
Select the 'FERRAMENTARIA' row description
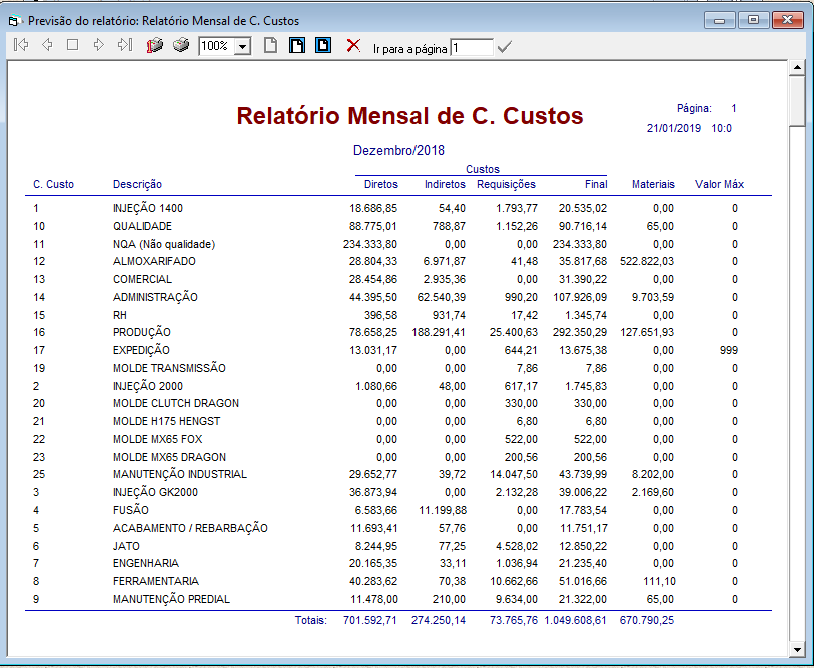pyautogui.click(x=156, y=581)
